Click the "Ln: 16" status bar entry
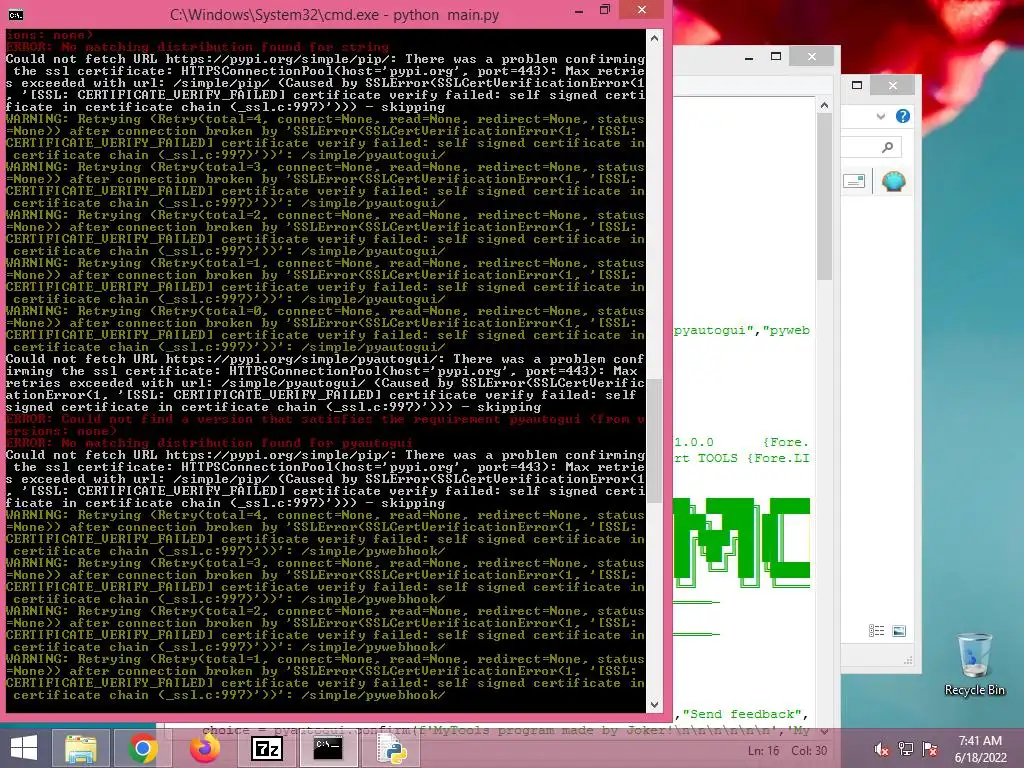 coord(763,751)
